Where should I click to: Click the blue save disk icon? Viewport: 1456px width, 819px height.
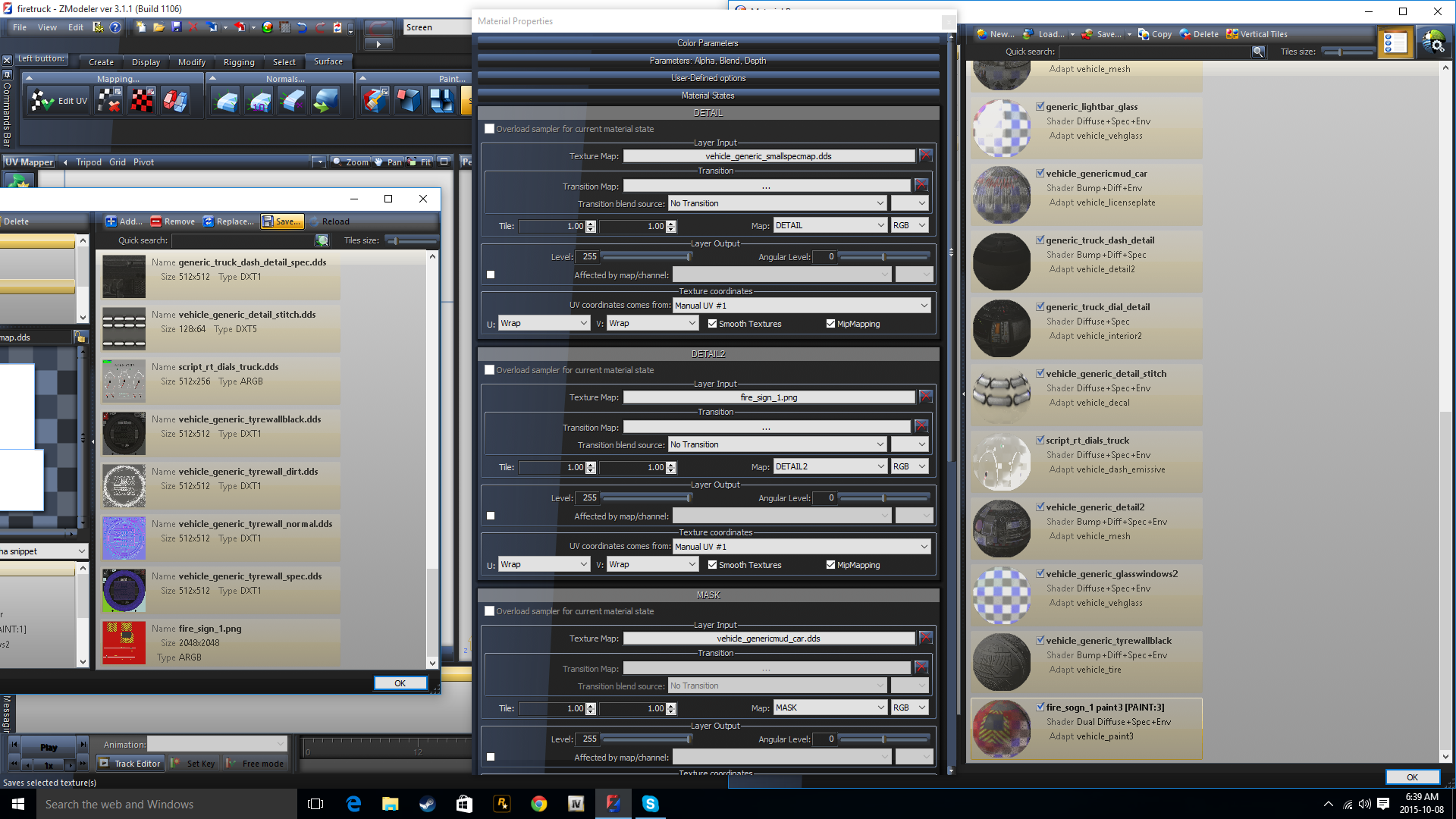[176, 27]
